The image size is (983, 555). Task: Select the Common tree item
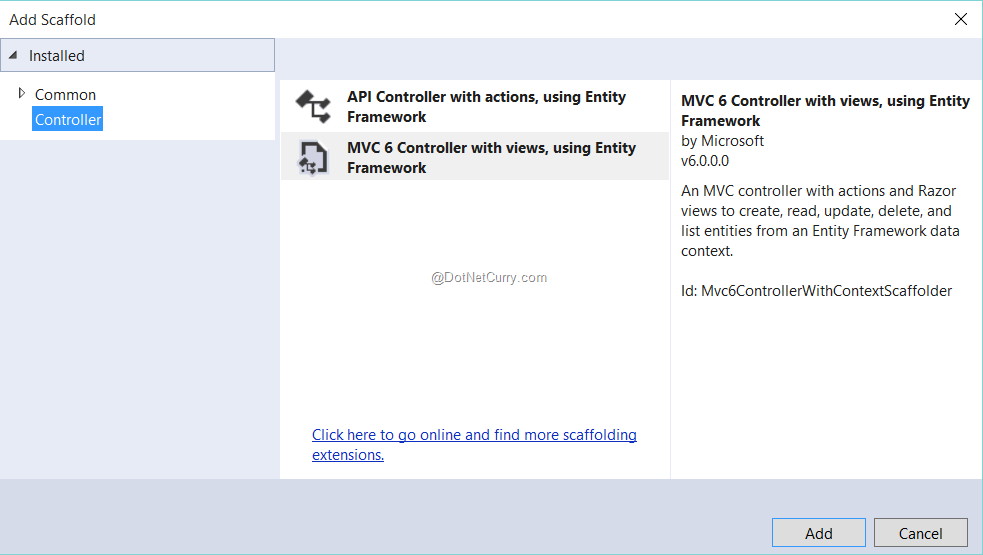click(65, 95)
